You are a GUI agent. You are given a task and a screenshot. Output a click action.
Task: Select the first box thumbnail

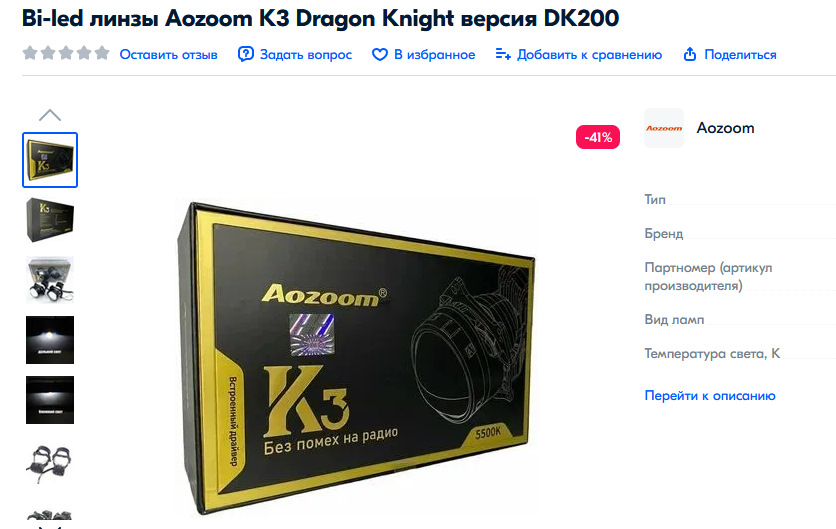tap(50, 160)
